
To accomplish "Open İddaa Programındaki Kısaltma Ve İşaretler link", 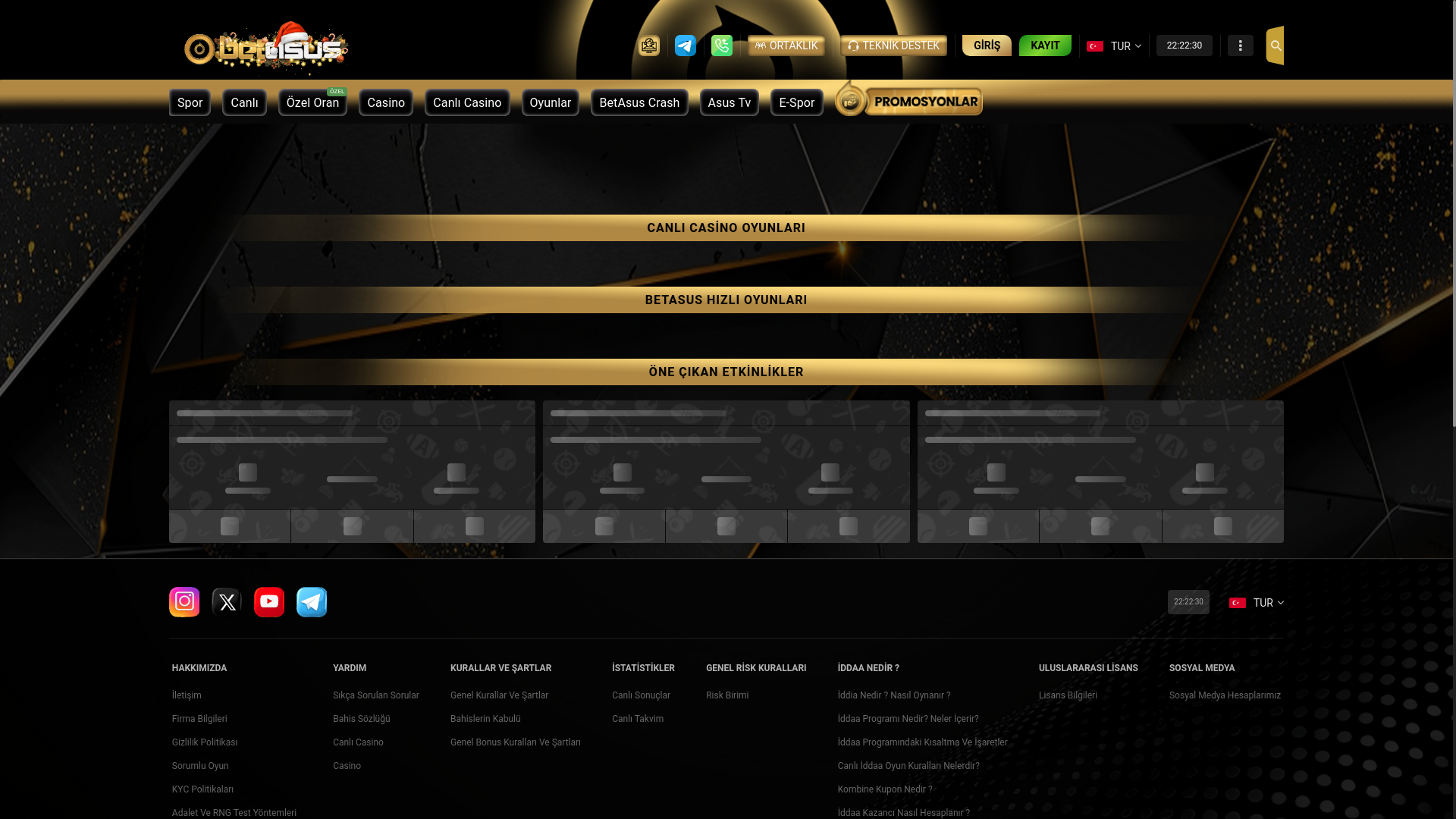I will [x=923, y=742].
